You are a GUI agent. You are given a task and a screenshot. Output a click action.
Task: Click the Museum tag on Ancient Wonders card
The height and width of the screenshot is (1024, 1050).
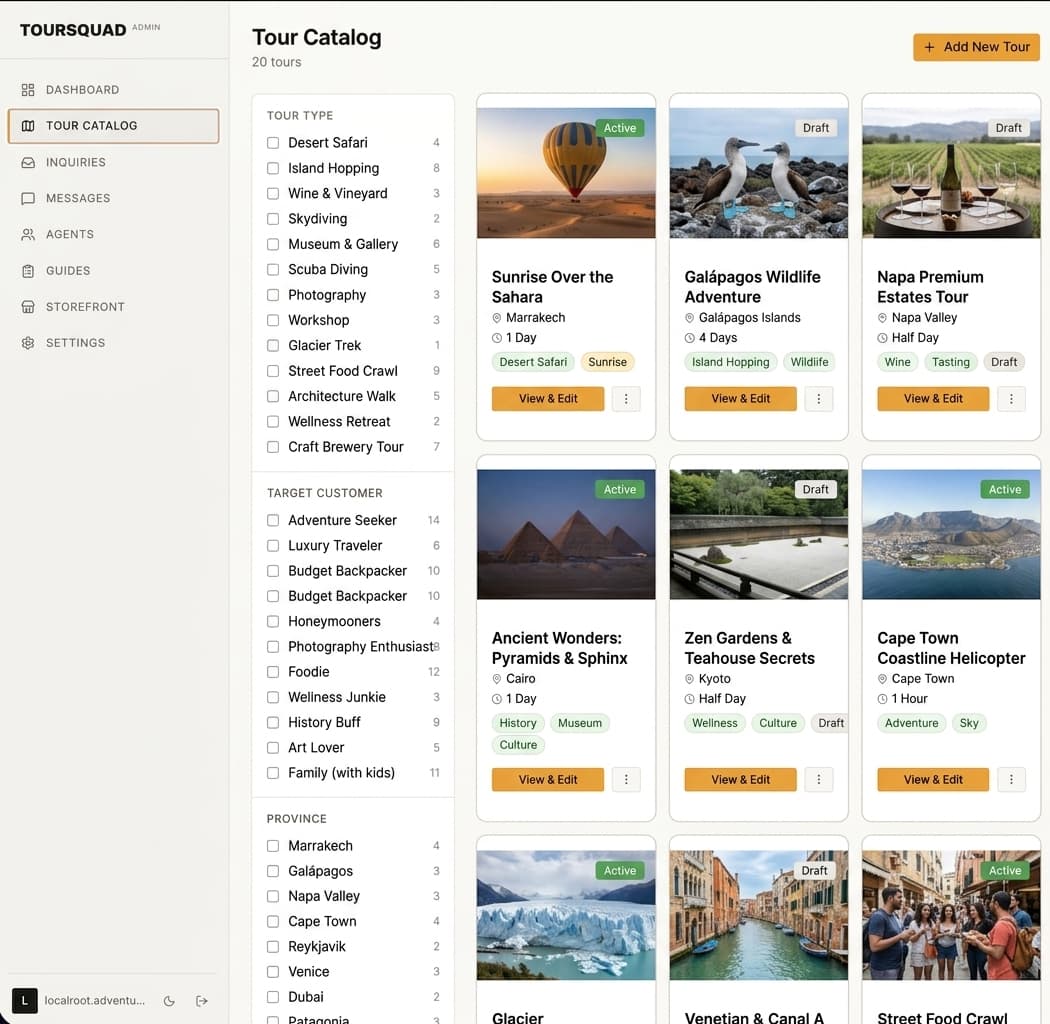pos(580,723)
